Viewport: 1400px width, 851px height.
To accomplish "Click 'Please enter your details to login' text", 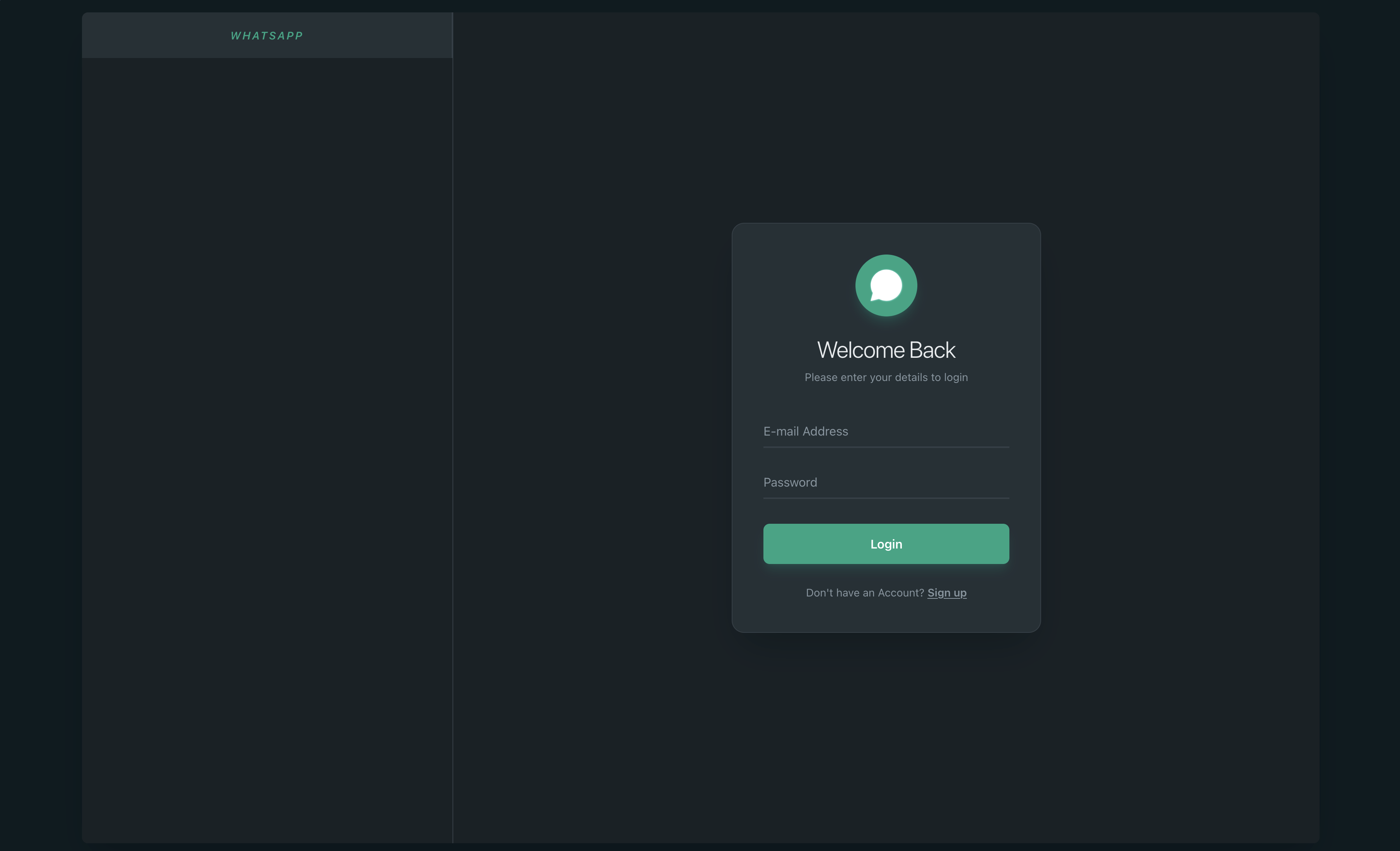I will coord(886,378).
